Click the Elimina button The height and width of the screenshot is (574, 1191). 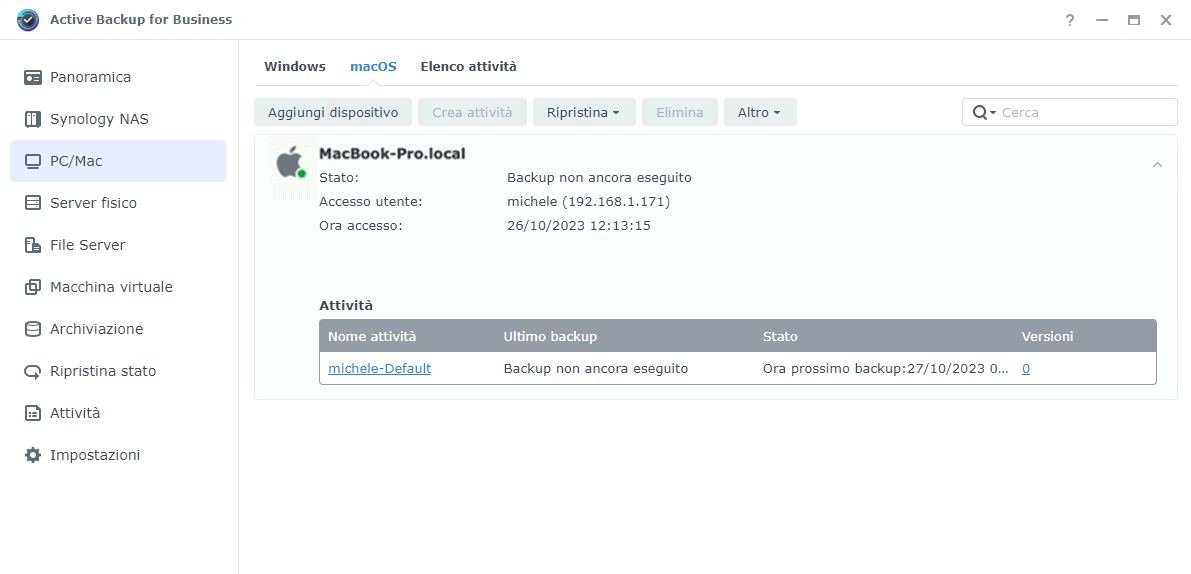(680, 112)
